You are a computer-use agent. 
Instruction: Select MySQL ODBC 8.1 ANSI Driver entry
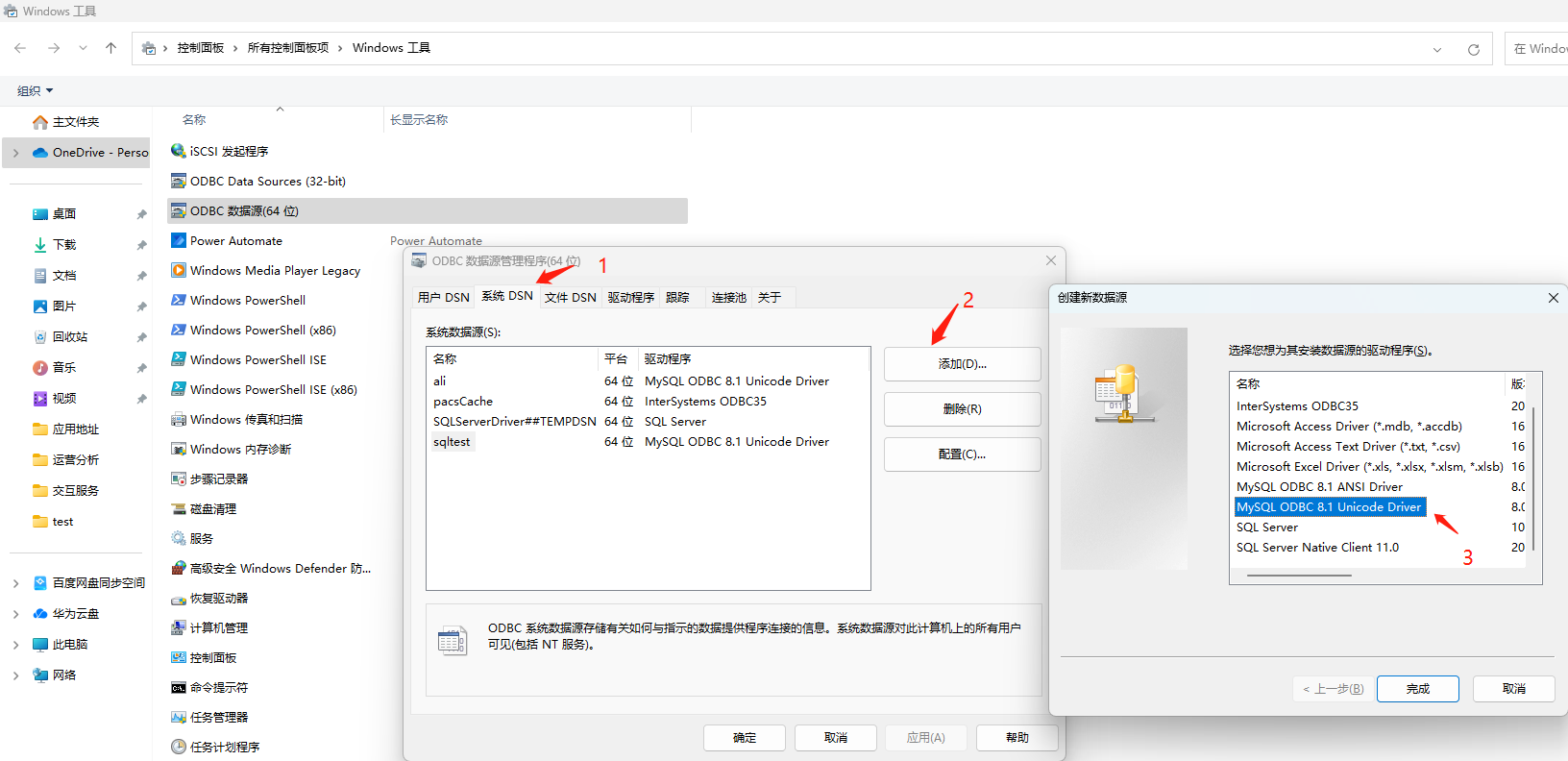coord(1319,487)
